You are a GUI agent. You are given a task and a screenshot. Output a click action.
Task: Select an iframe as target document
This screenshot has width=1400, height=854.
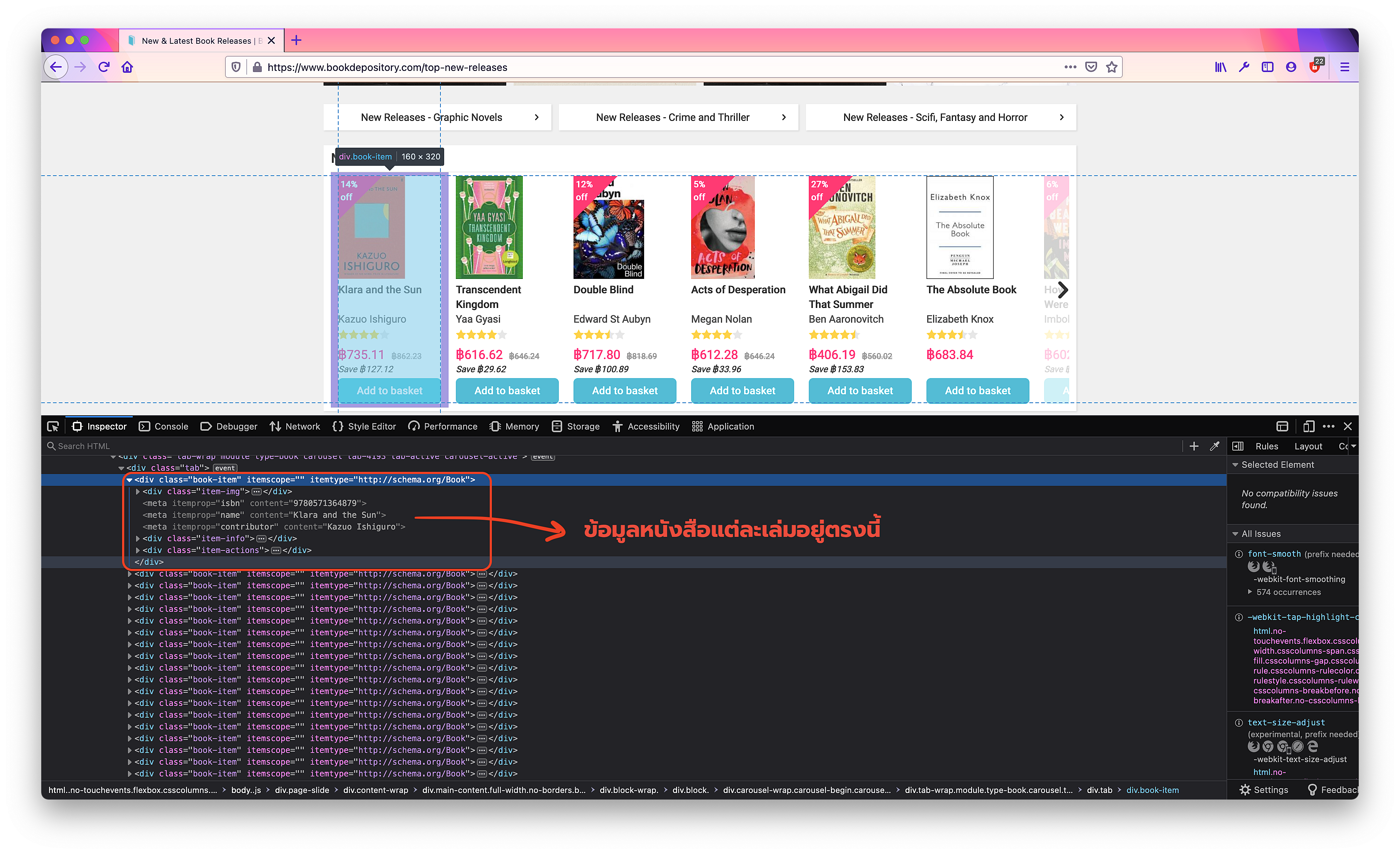(1282, 426)
